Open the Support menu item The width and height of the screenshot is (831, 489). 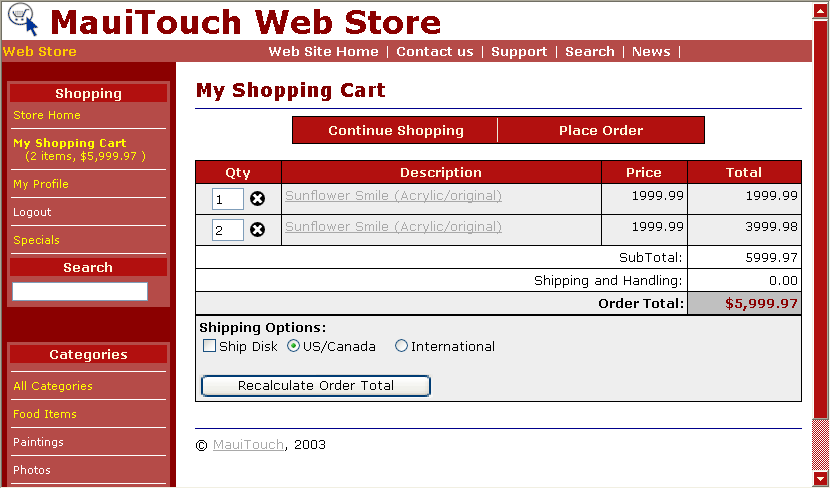[x=519, y=52]
